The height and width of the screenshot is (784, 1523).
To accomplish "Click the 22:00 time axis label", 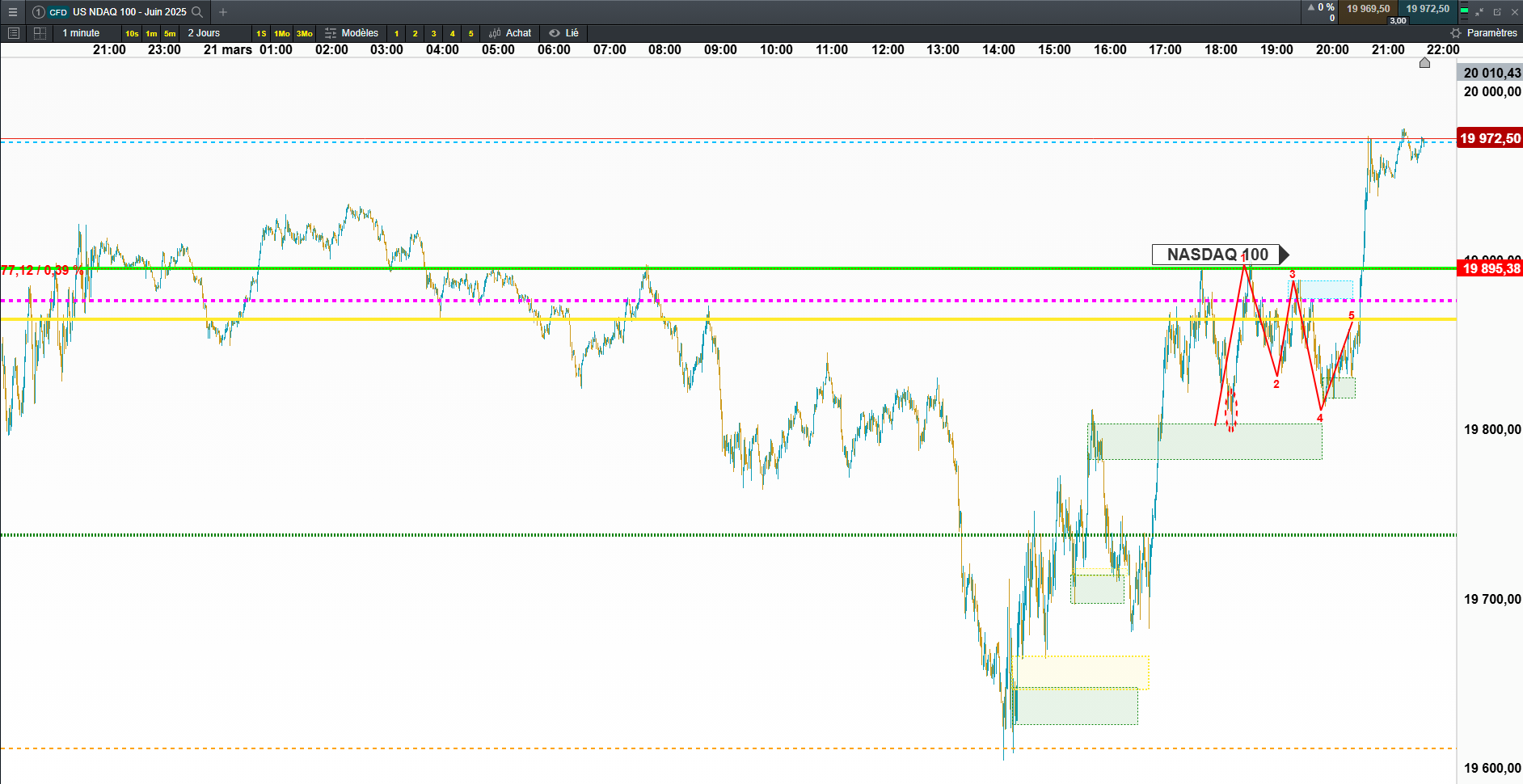I will point(1443,49).
